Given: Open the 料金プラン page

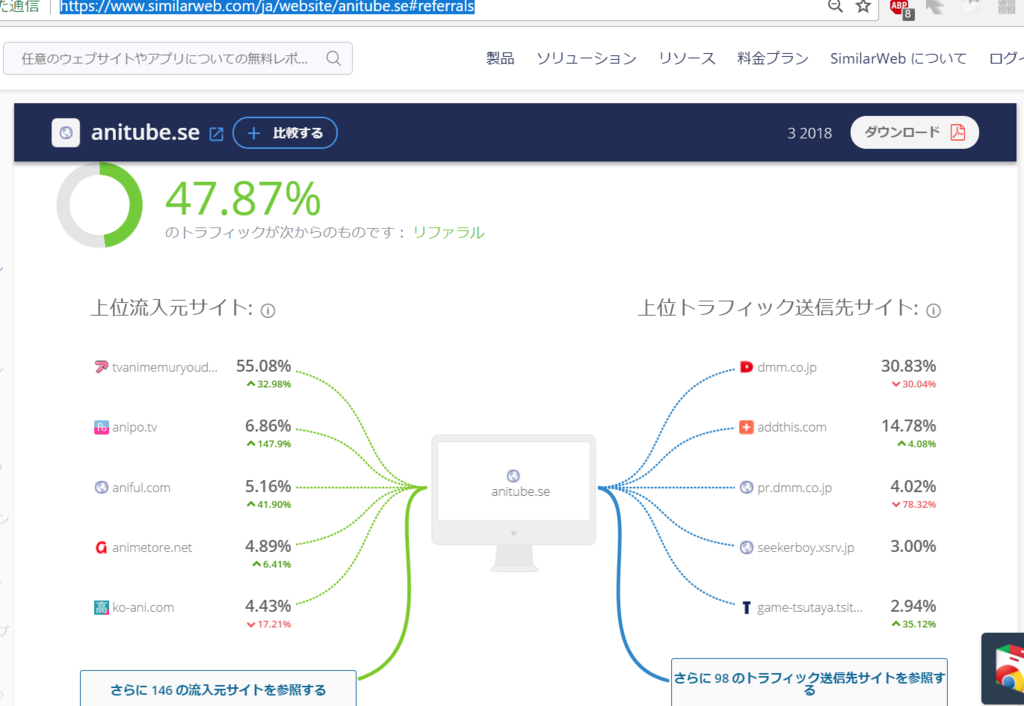Looking at the screenshot, I should click(x=773, y=58).
